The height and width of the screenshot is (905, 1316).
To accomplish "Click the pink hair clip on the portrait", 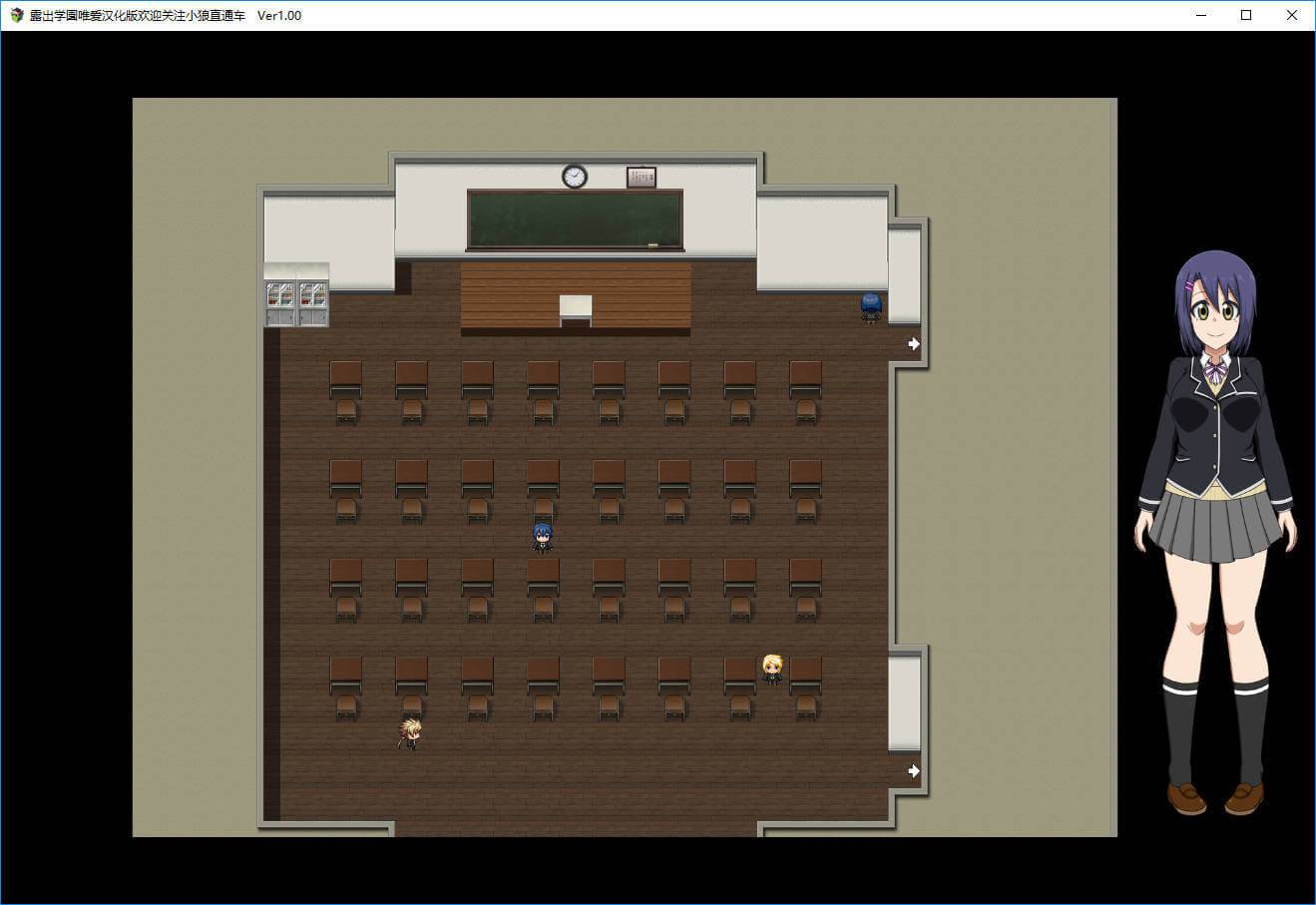I will 1189,285.
